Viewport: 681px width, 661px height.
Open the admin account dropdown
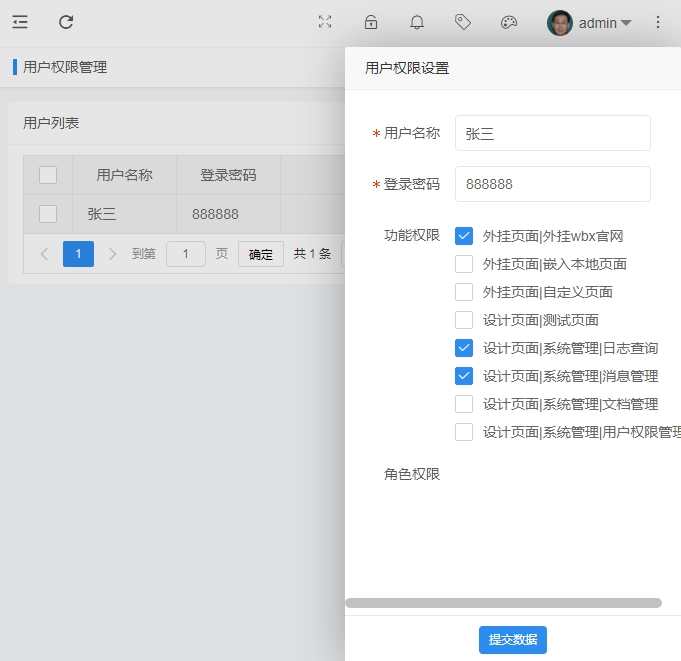pyautogui.click(x=605, y=23)
